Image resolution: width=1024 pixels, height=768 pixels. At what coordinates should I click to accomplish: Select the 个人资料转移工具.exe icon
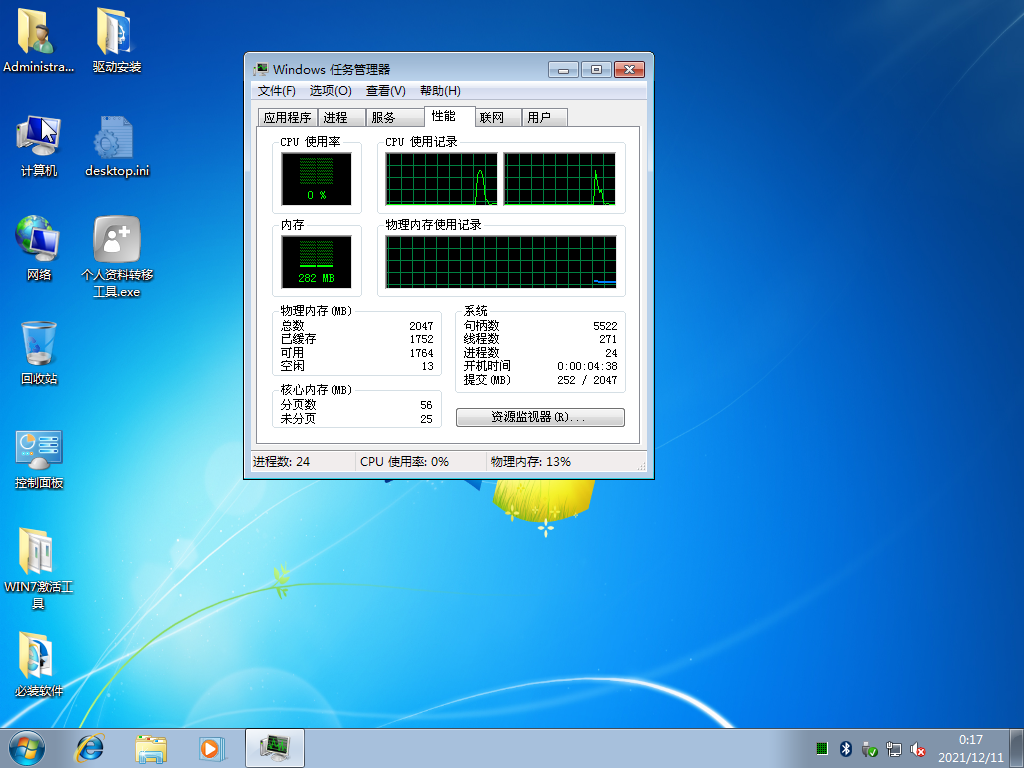pos(117,257)
